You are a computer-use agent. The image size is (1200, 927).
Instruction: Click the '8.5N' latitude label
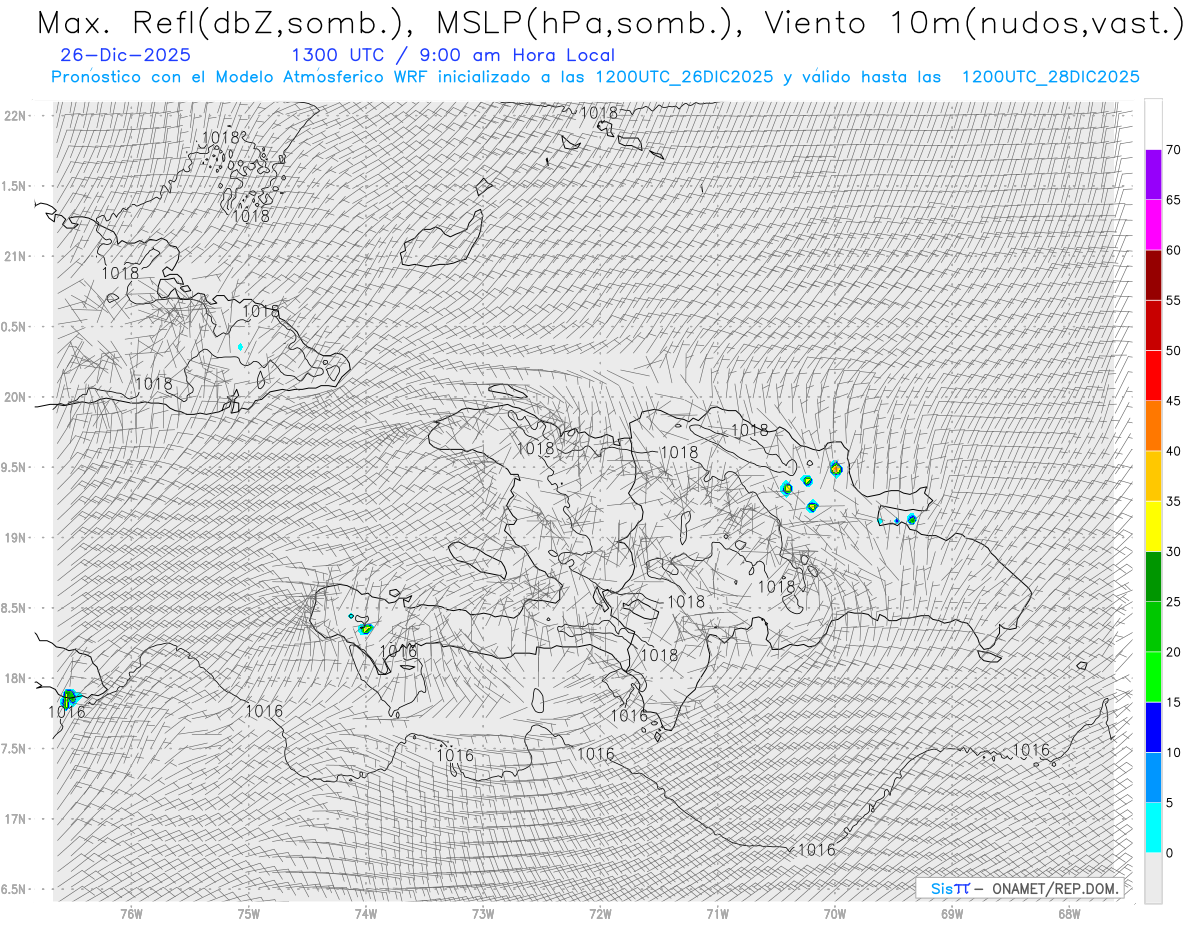click(x=15, y=608)
